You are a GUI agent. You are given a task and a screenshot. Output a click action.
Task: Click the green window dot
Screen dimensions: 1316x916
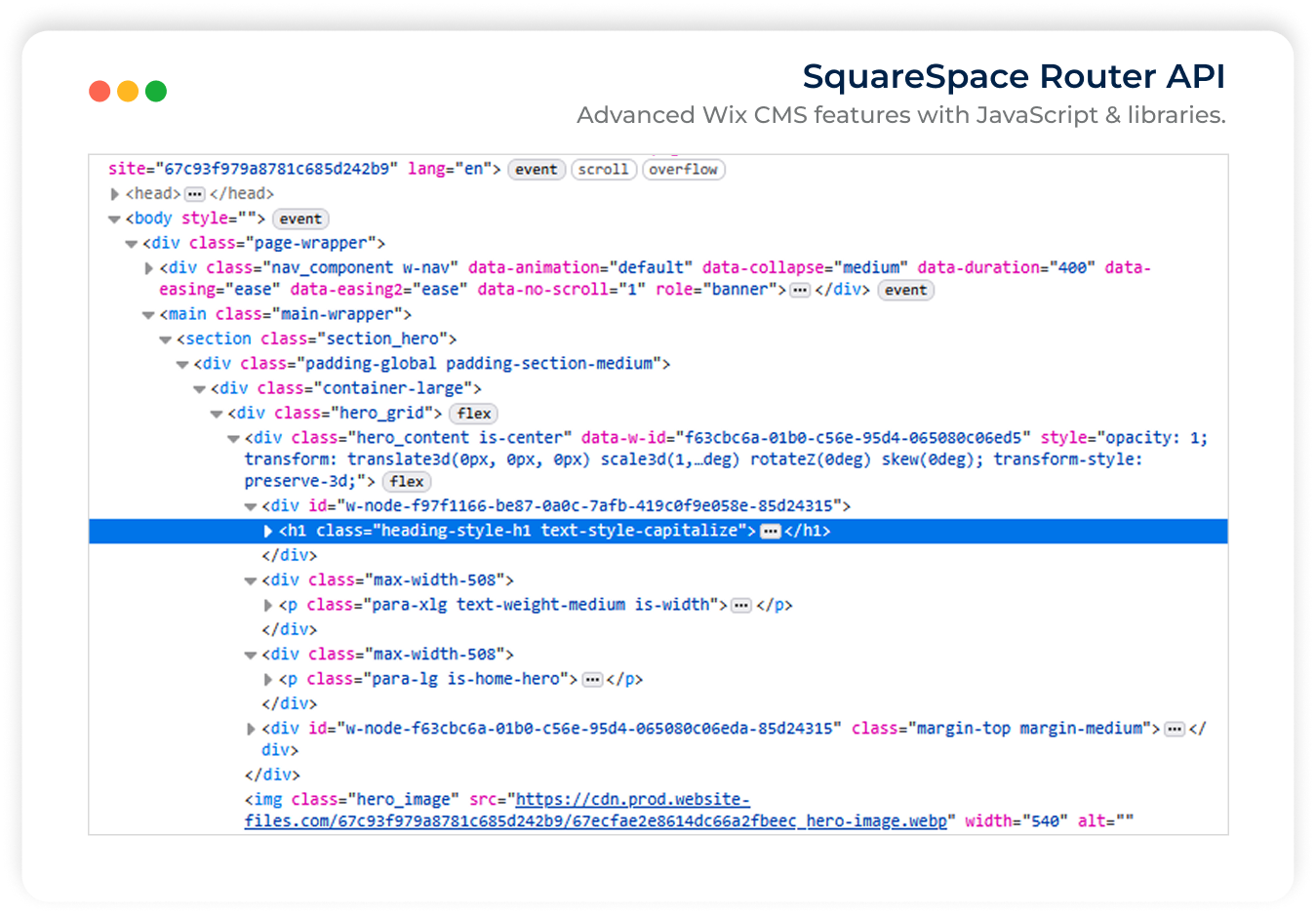[x=156, y=92]
